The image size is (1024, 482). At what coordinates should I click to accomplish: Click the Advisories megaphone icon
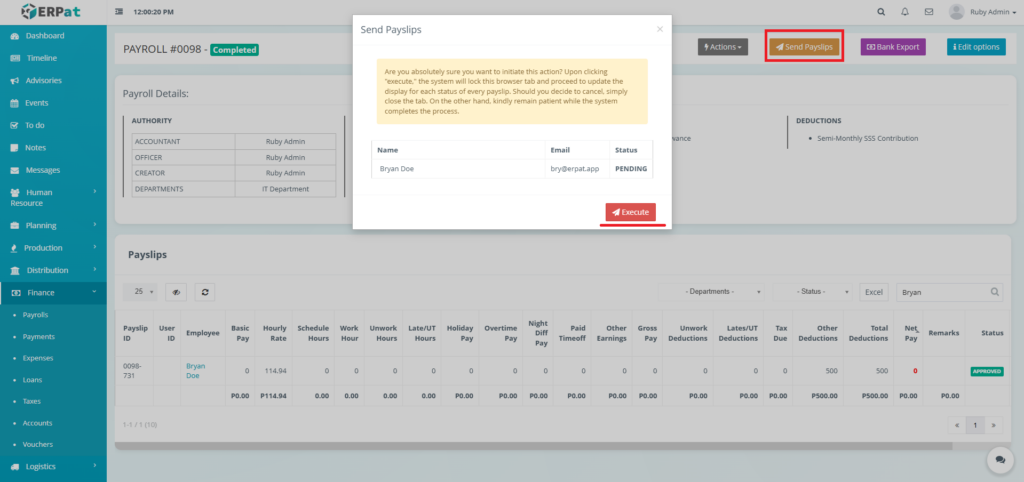click(14, 80)
